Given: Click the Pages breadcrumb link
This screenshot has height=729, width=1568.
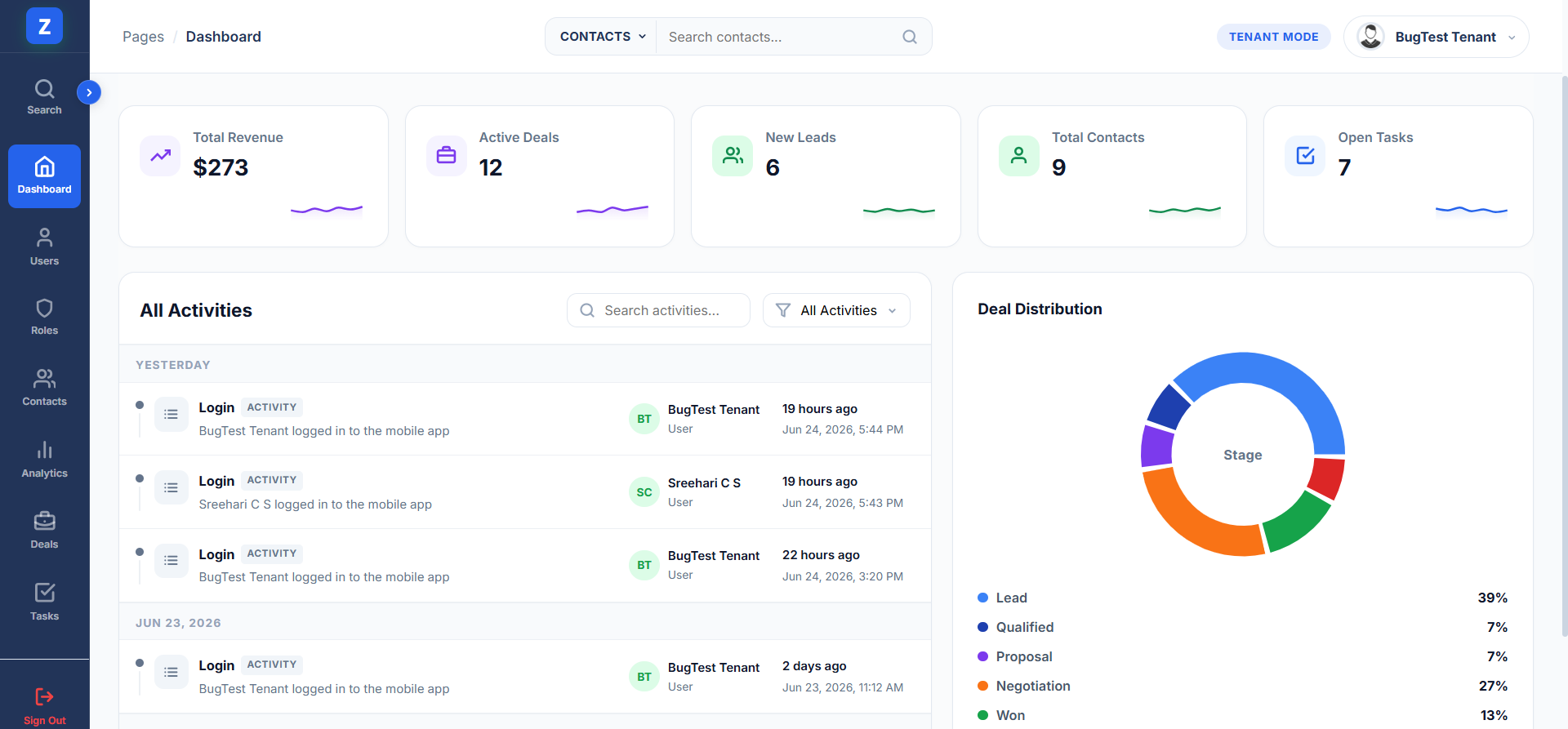Looking at the screenshot, I should 143,37.
